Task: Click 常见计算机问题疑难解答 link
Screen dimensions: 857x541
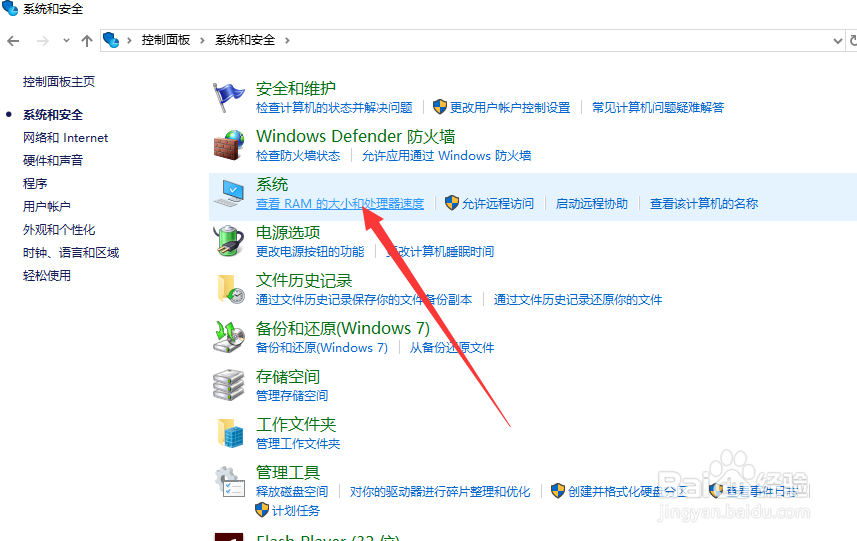Action: tap(658, 108)
